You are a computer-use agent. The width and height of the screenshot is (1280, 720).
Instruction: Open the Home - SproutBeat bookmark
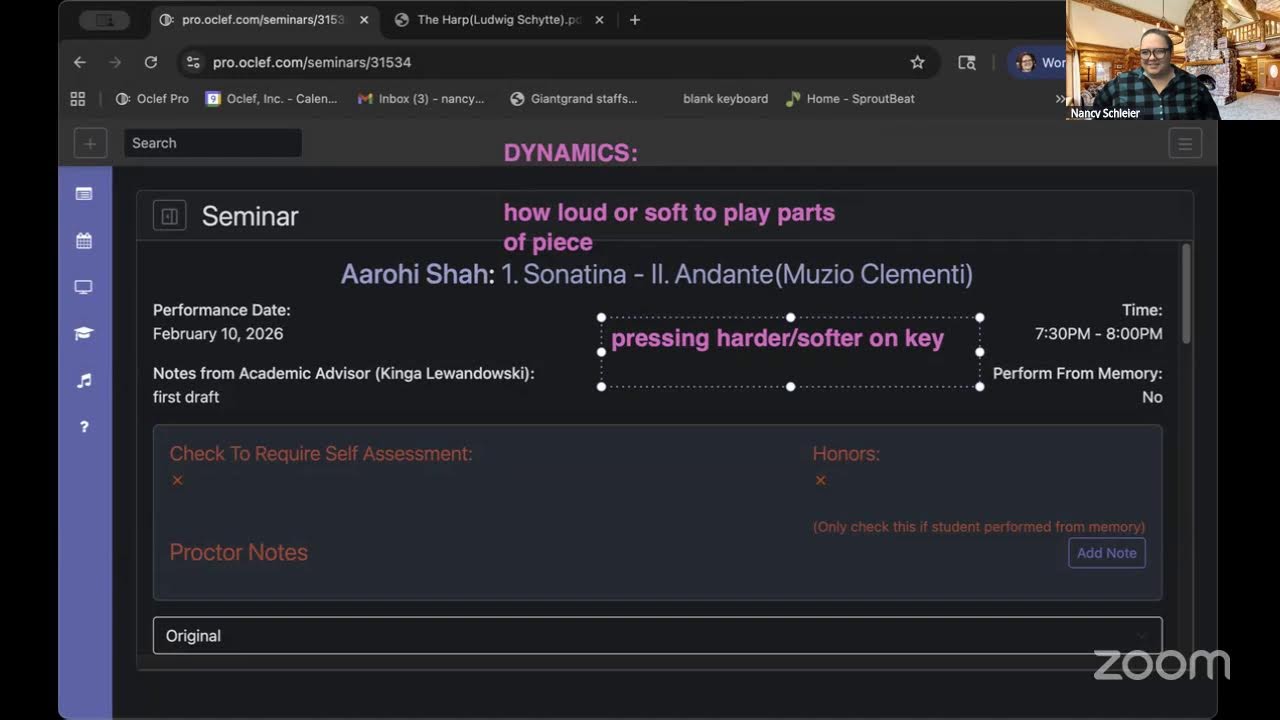tap(850, 99)
